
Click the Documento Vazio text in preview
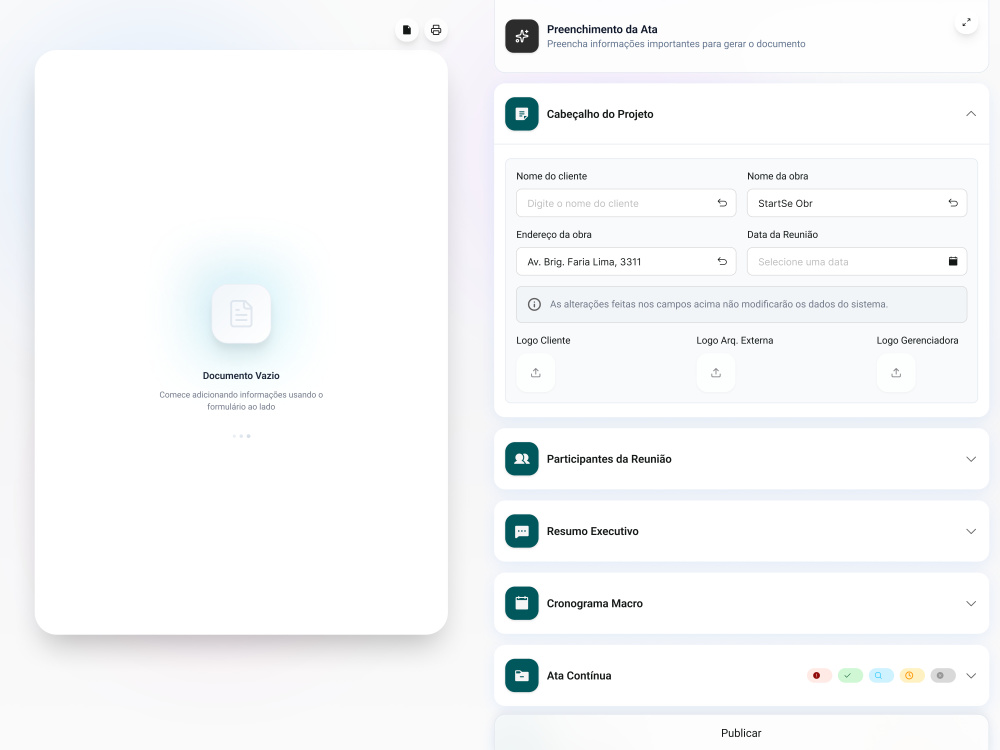241,376
